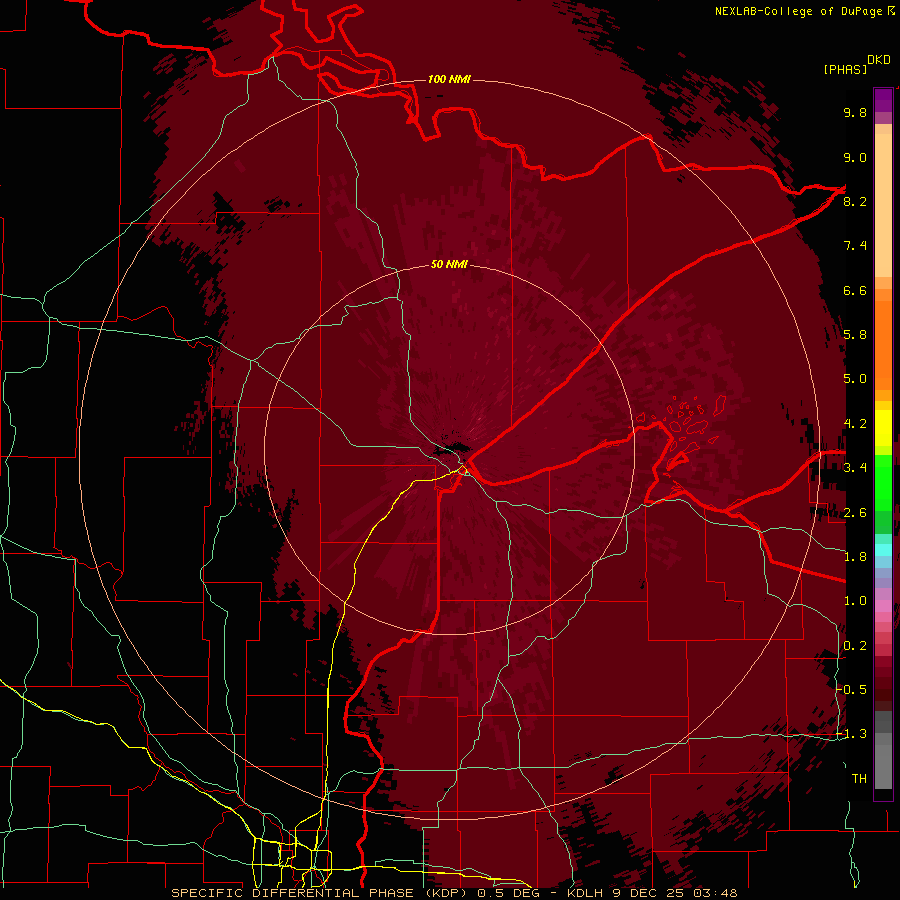Image resolution: width=900 pixels, height=900 pixels.
Task: Click the yellow segment of color bar
Action: [883, 428]
